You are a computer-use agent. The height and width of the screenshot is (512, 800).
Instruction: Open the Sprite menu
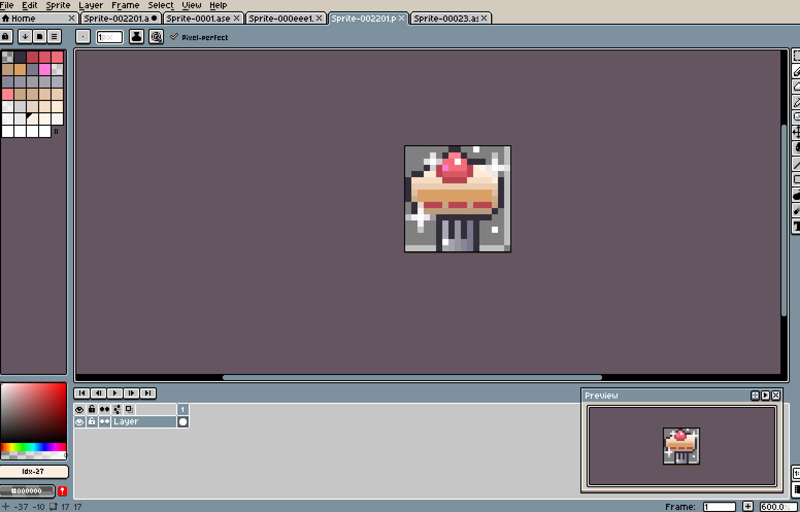58,5
